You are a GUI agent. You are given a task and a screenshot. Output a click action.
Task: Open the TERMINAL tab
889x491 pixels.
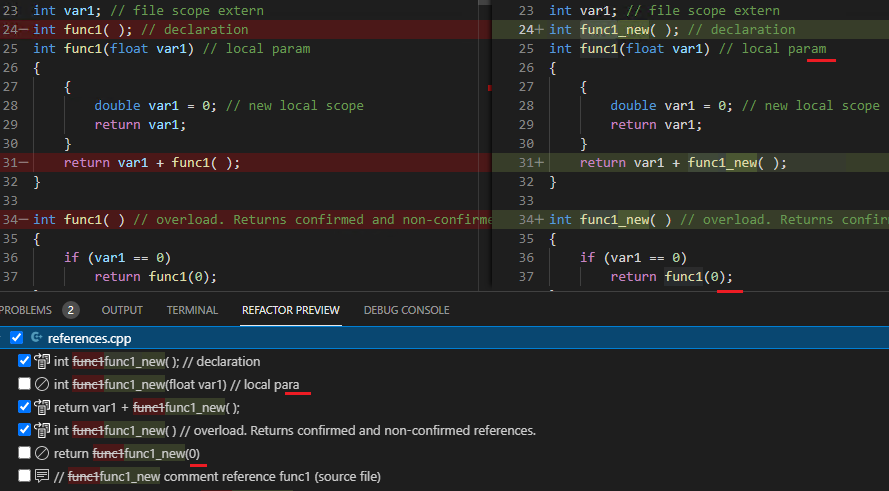coord(192,310)
